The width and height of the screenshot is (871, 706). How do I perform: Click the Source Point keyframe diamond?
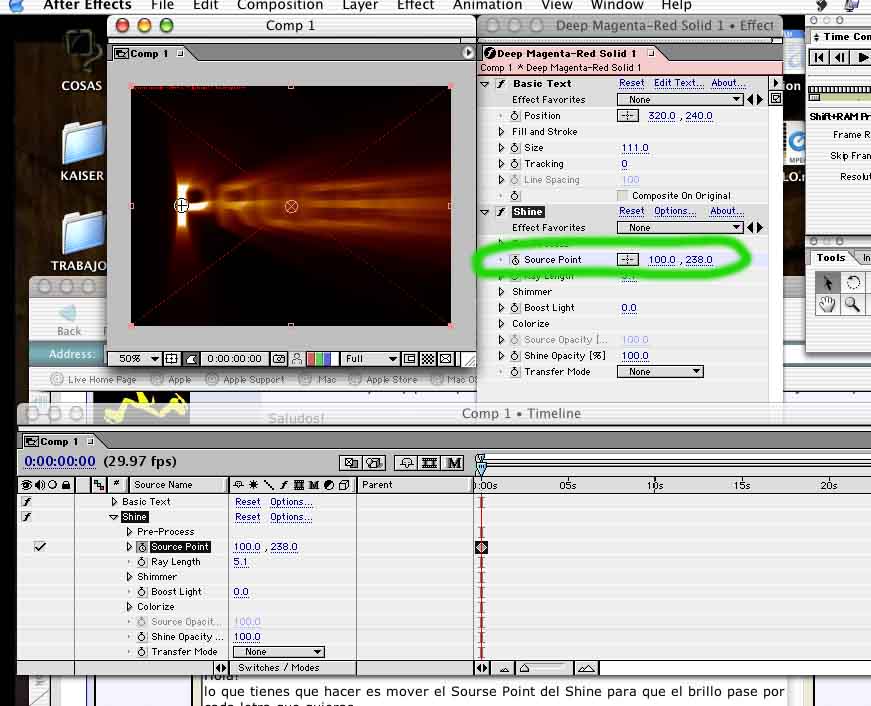tap(481, 547)
